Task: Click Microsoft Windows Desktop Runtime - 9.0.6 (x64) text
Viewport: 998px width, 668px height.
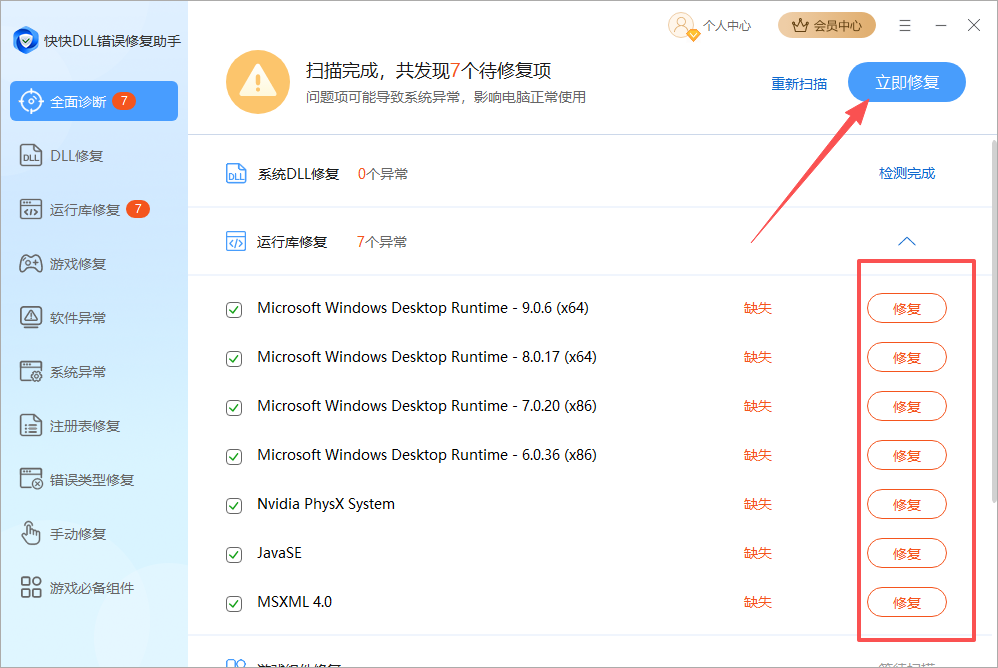Action: (x=423, y=308)
